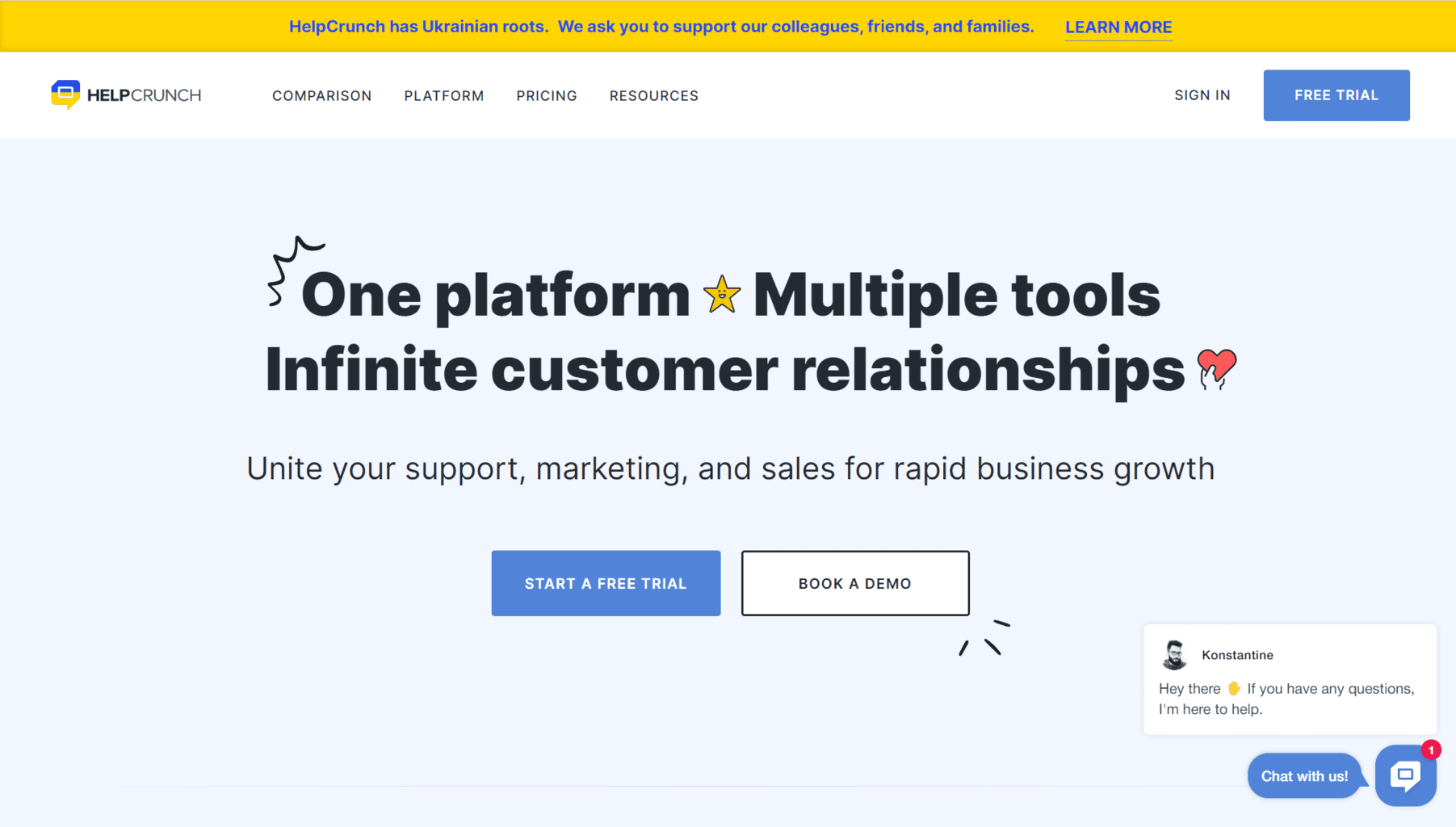Image resolution: width=1456 pixels, height=827 pixels.
Task: Click the yellow star icon in headline
Action: [x=721, y=294]
